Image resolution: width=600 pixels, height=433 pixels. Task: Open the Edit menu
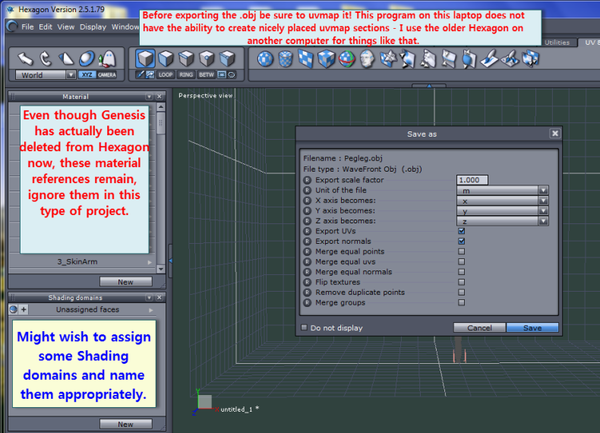click(46, 27)
